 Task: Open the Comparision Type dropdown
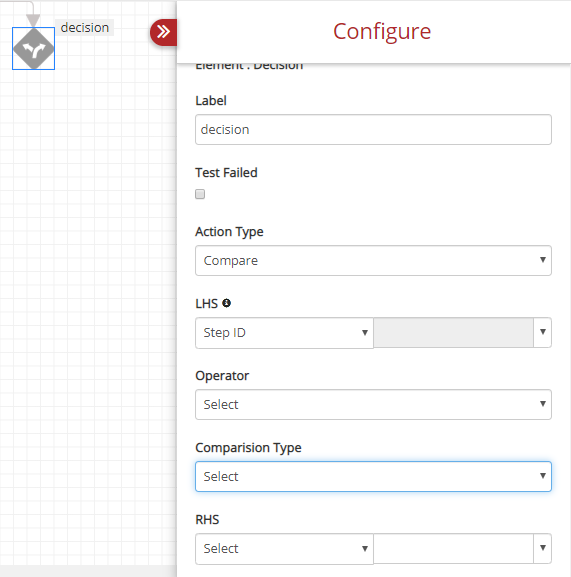pyautogui.click(x=373, y=477)
